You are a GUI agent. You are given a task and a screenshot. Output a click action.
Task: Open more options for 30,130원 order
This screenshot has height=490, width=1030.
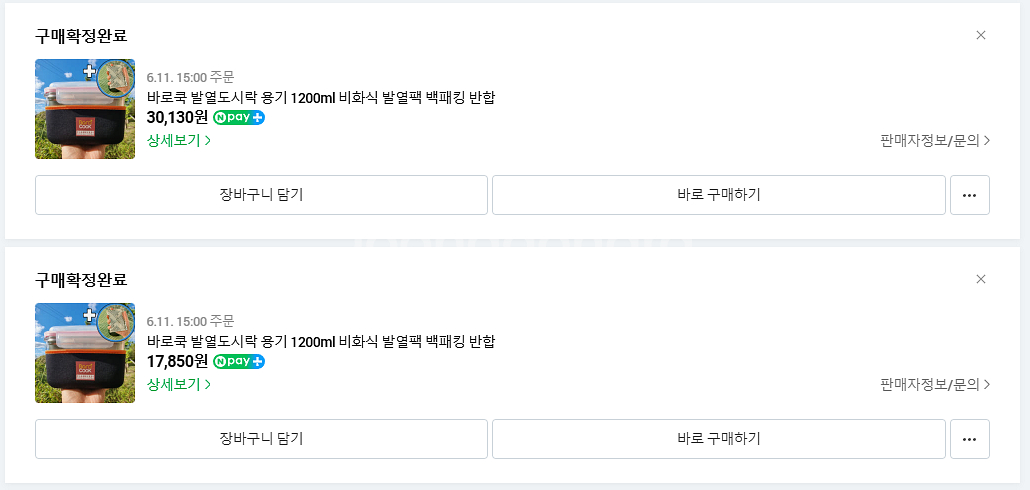point(969,195)
